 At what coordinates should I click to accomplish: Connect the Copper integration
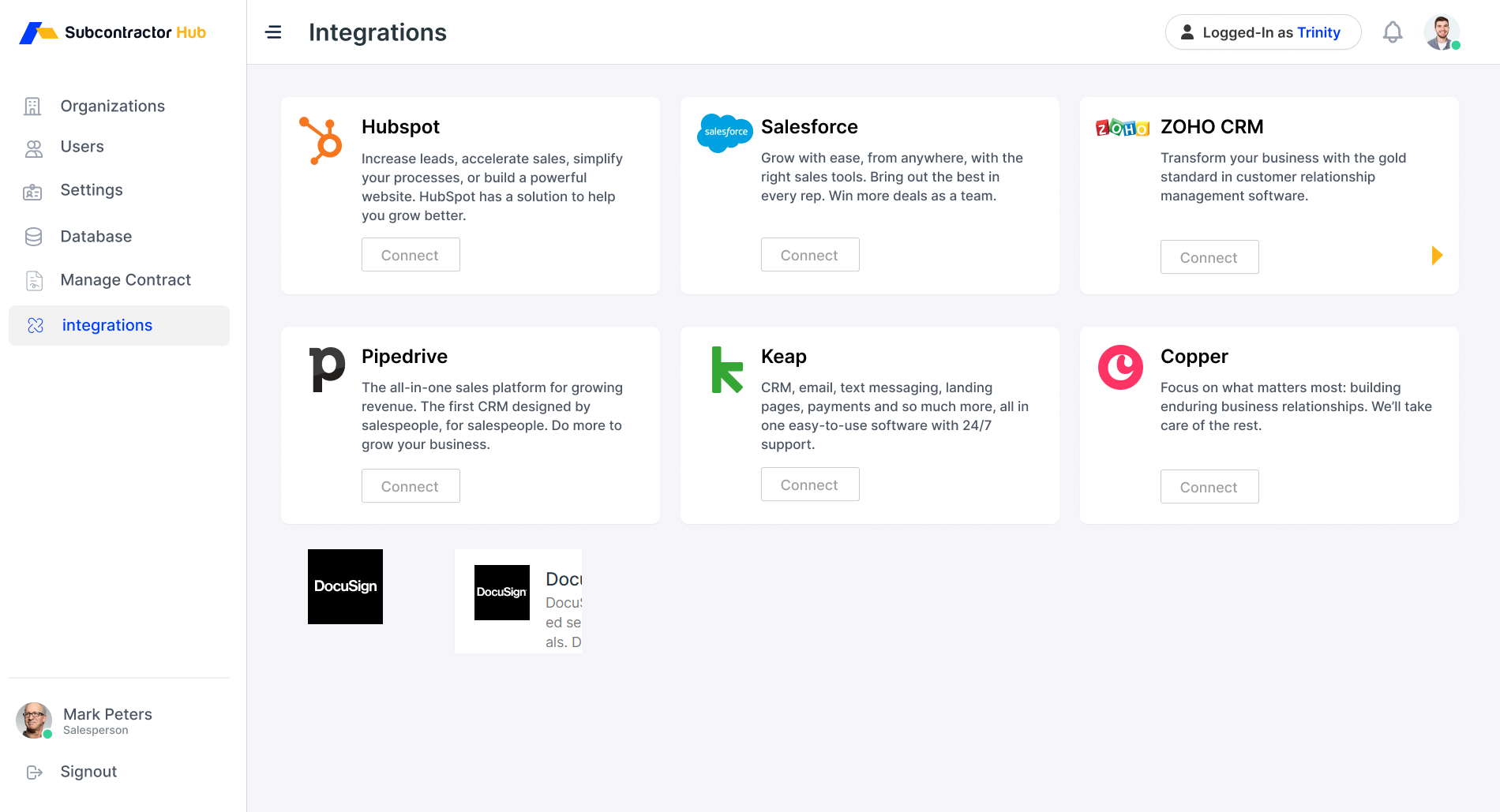point(1209,487)
